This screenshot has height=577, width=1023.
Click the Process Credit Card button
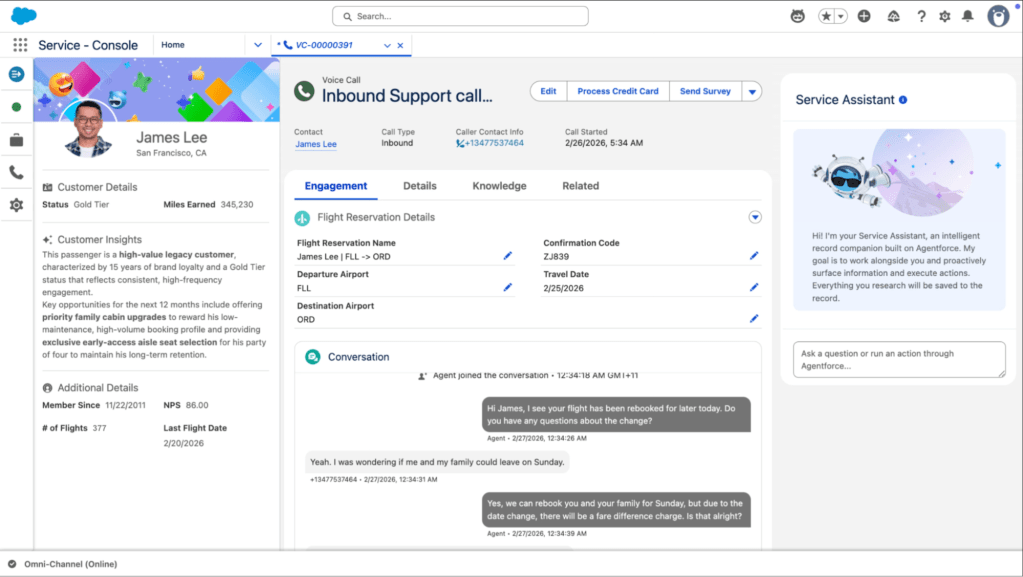click(x=617, y=91)
